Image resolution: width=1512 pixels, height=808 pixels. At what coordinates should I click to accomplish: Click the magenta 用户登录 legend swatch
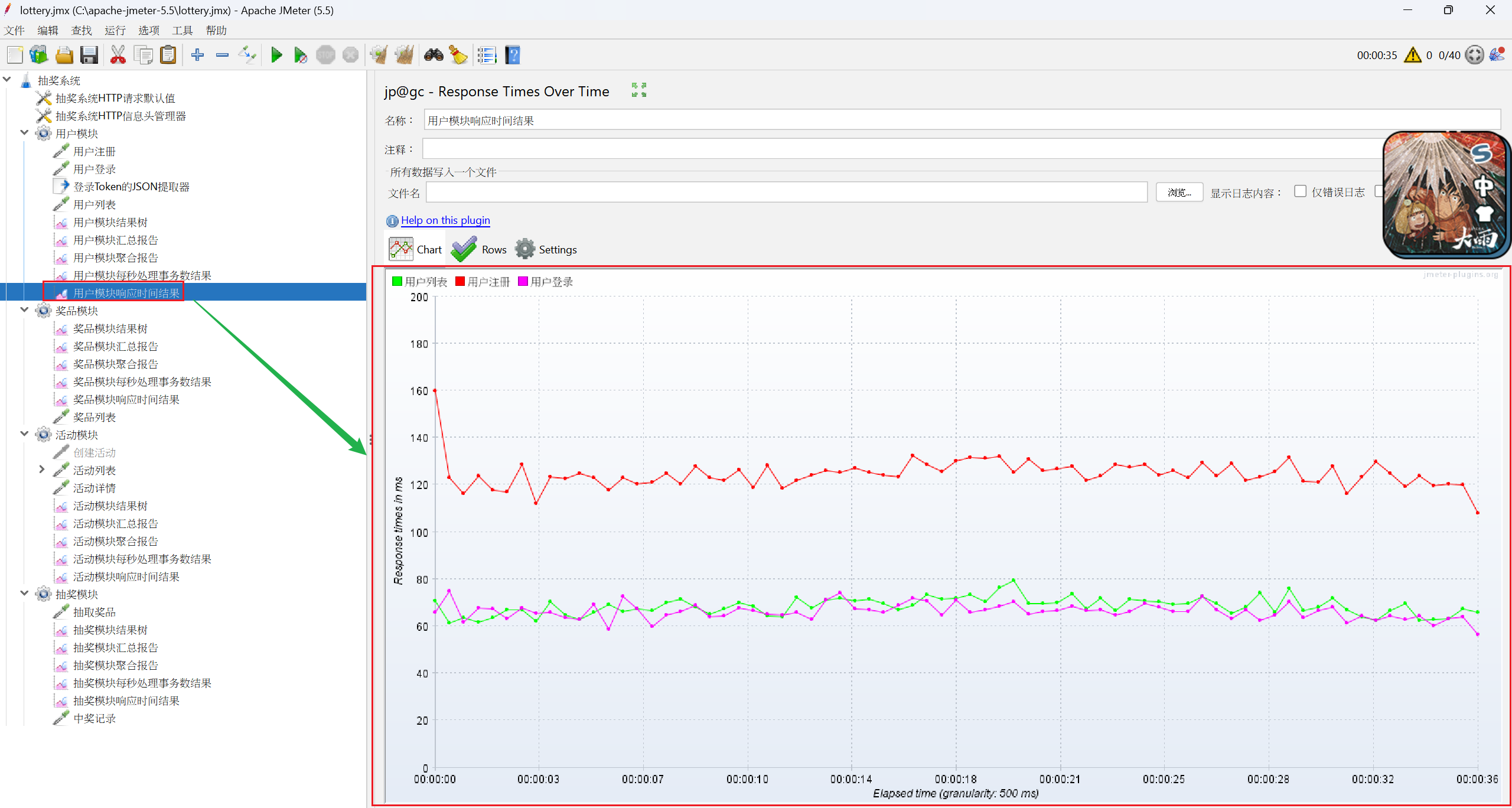click(523, 281)
